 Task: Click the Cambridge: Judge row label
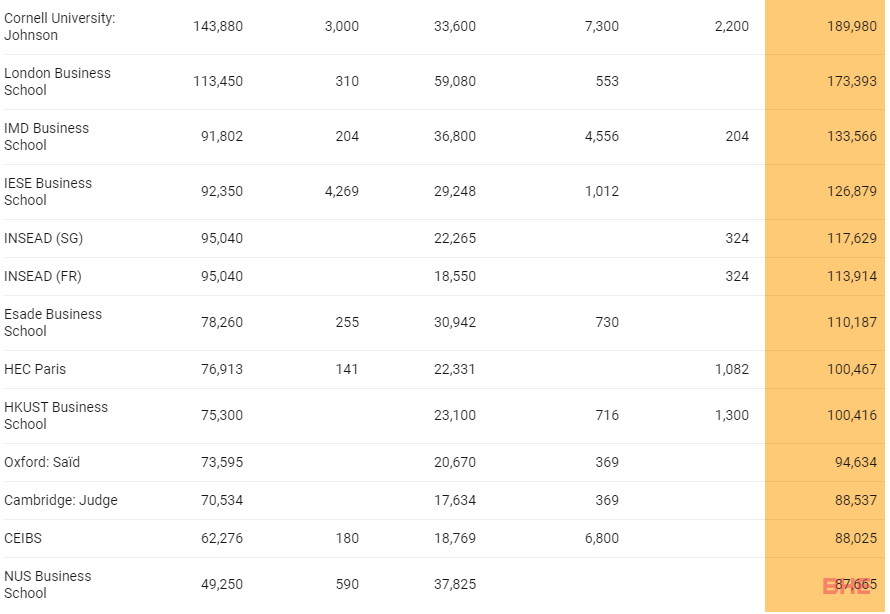pos(61,501)
